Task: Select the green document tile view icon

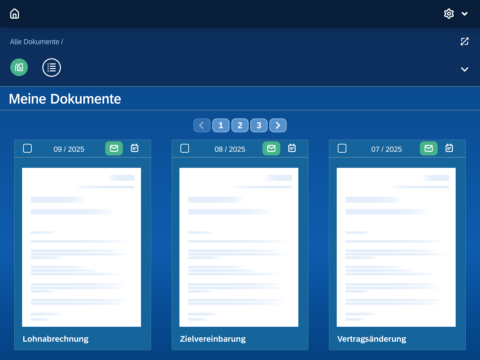Action: point(19,67)
